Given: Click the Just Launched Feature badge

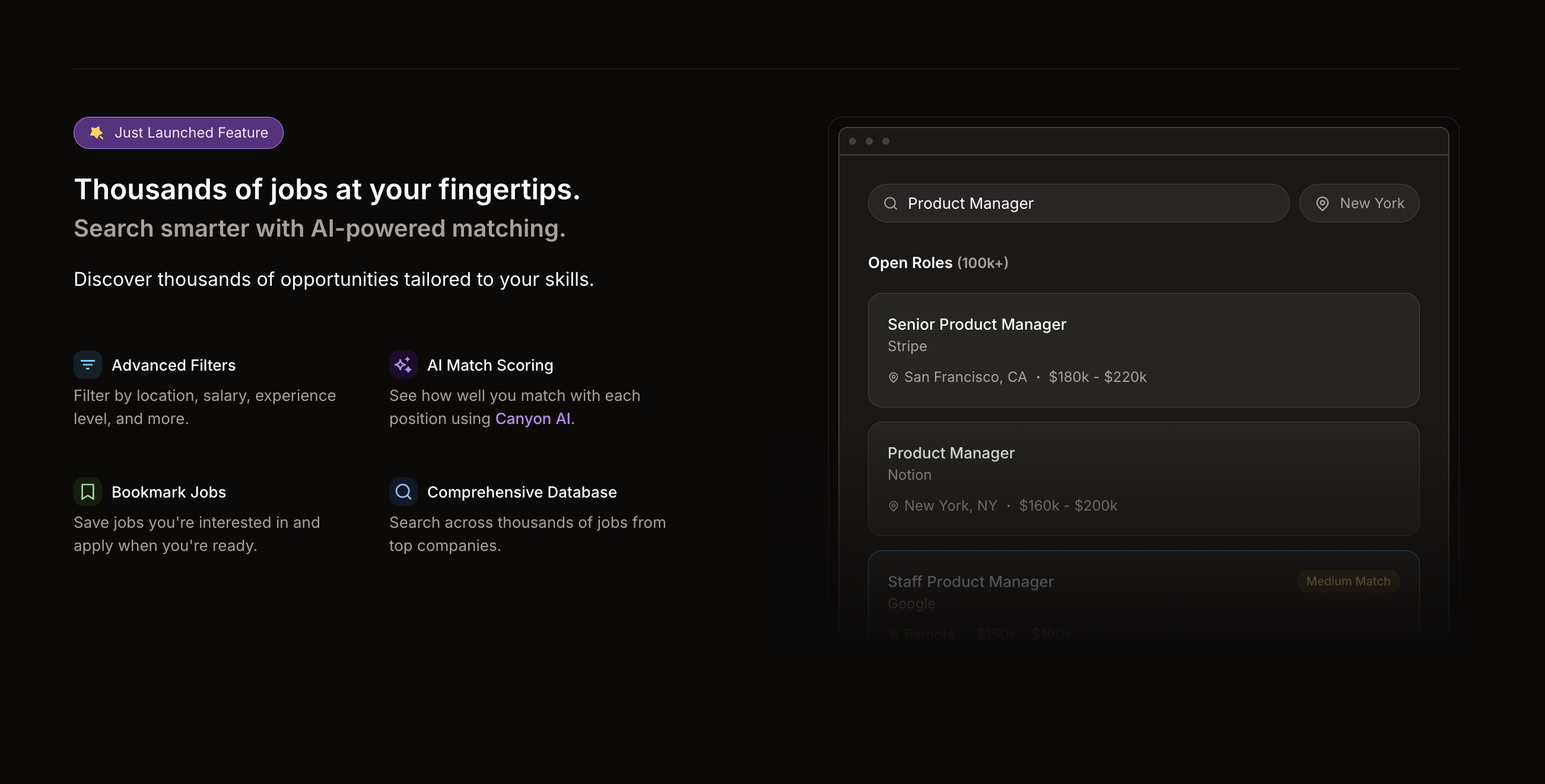Looking at the screenshot, I should (178, 132).
